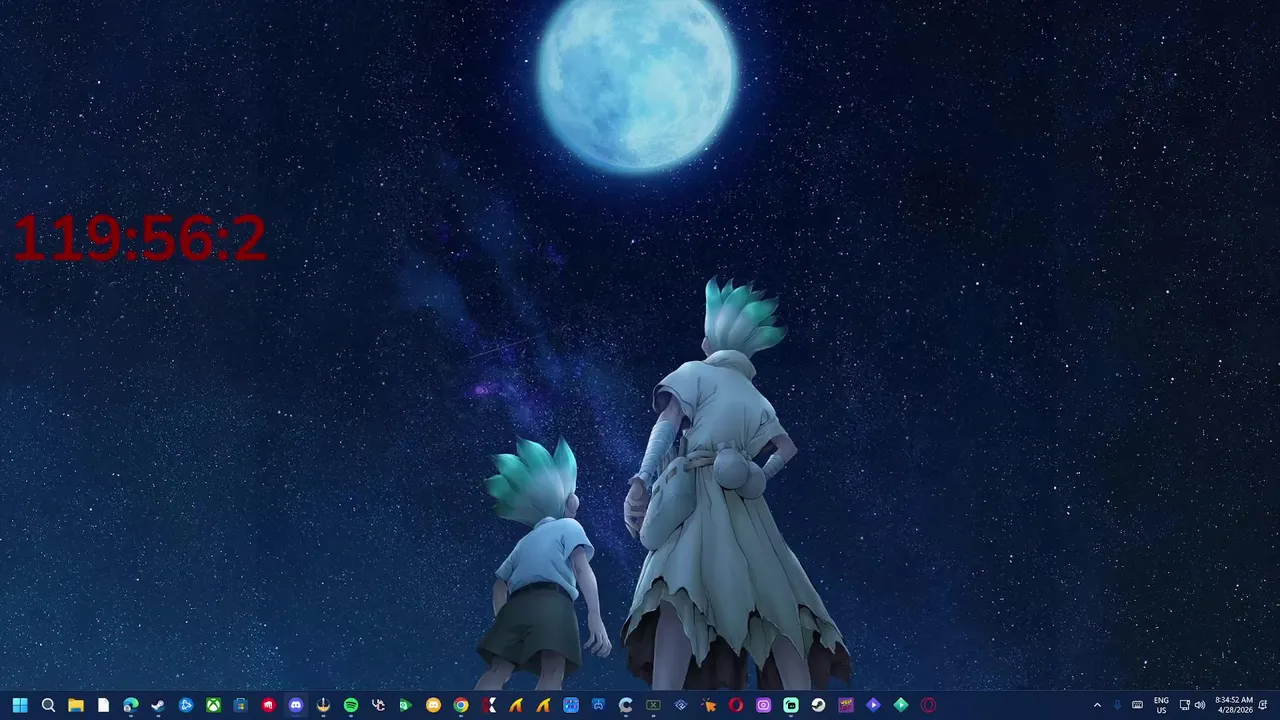Show hidden system tray icons
The height and width of the screenshot is (720, 1280).
(1097, 705)
